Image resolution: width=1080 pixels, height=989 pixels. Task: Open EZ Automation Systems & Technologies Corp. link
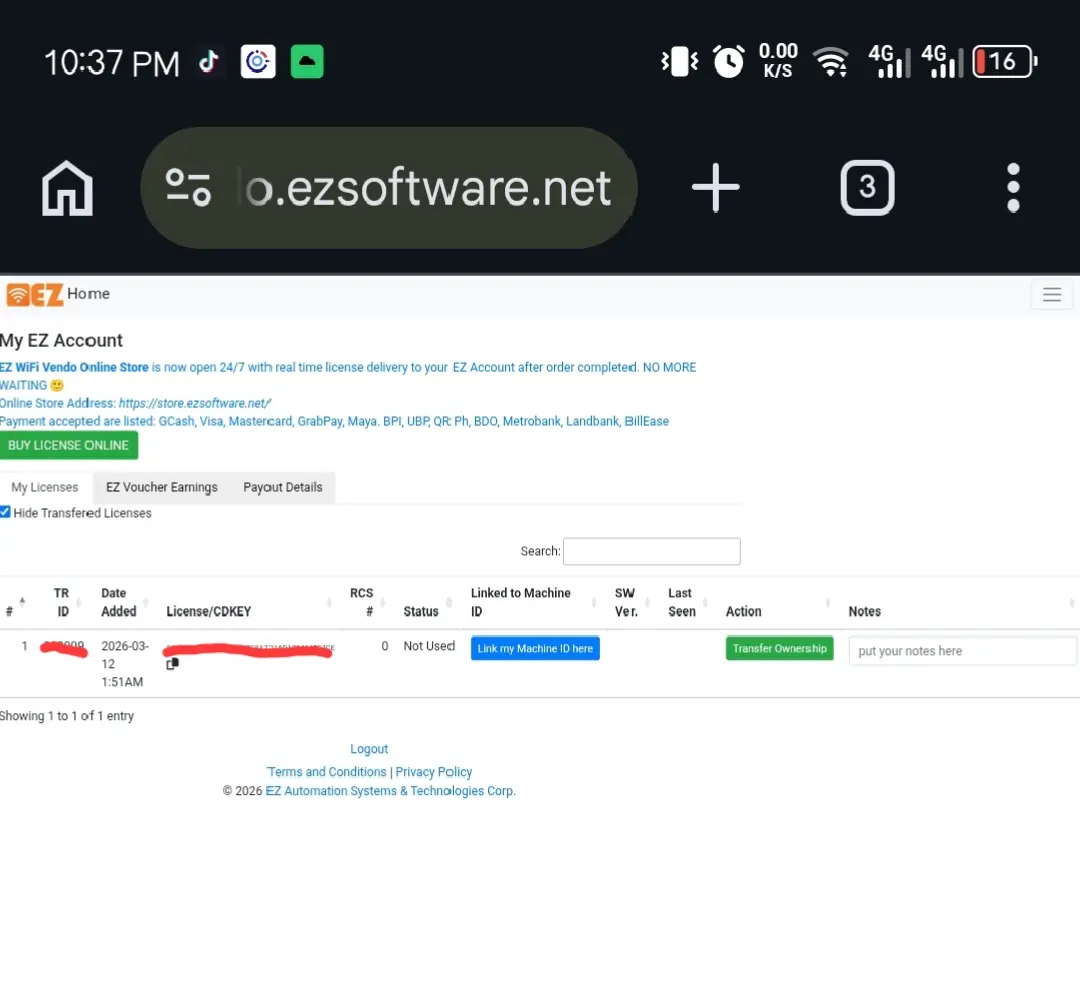tap(391, 791)
